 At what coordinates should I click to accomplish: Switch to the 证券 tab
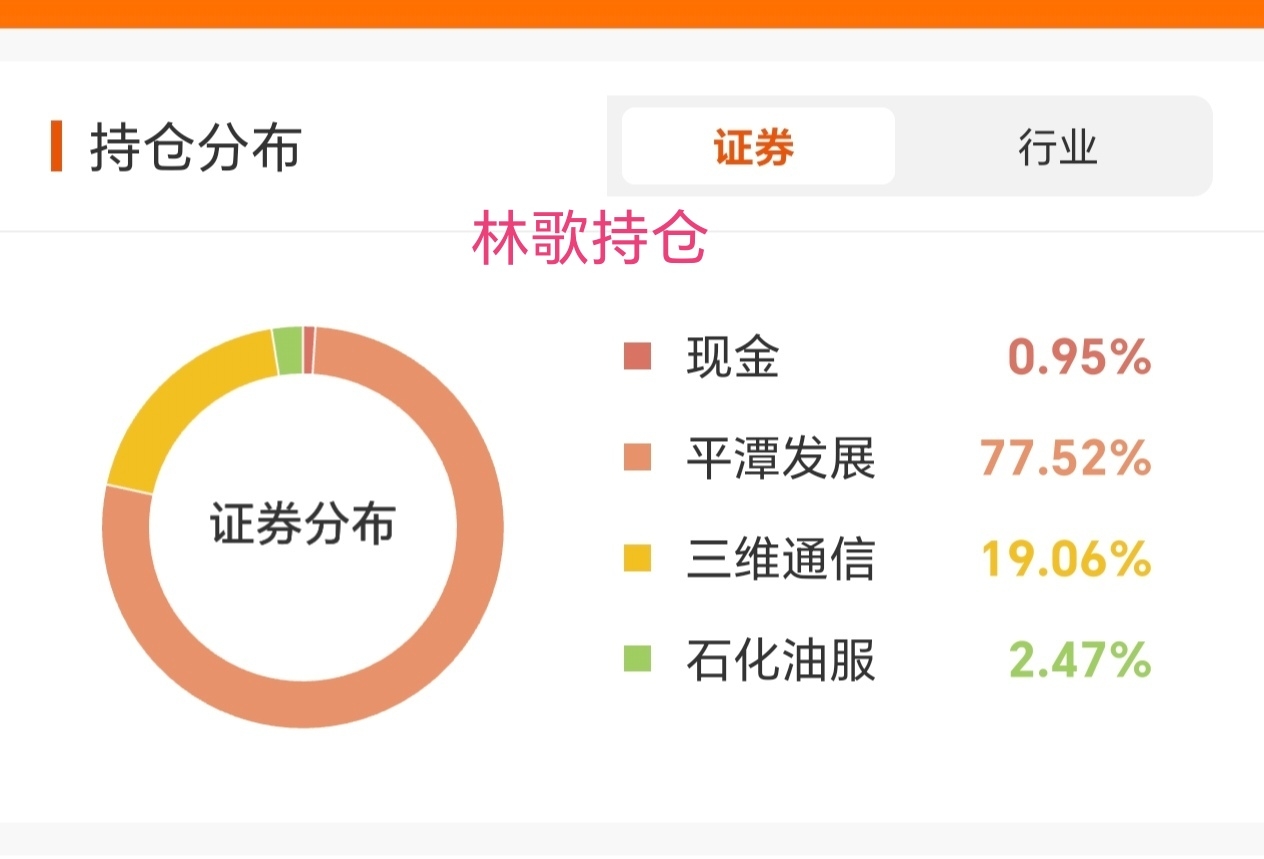tap(757, 147)
